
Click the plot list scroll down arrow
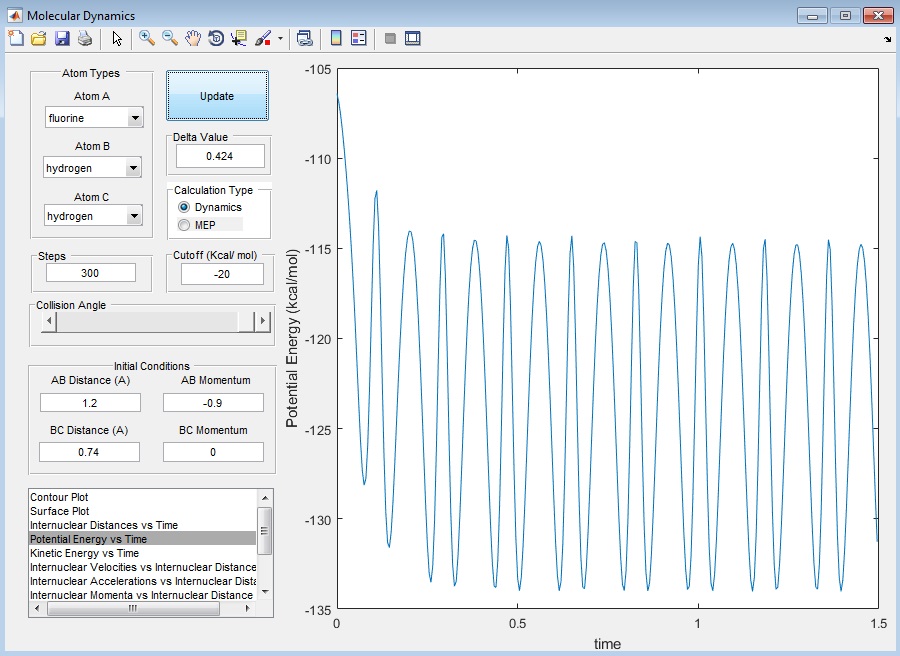click(x=265, y=592)
